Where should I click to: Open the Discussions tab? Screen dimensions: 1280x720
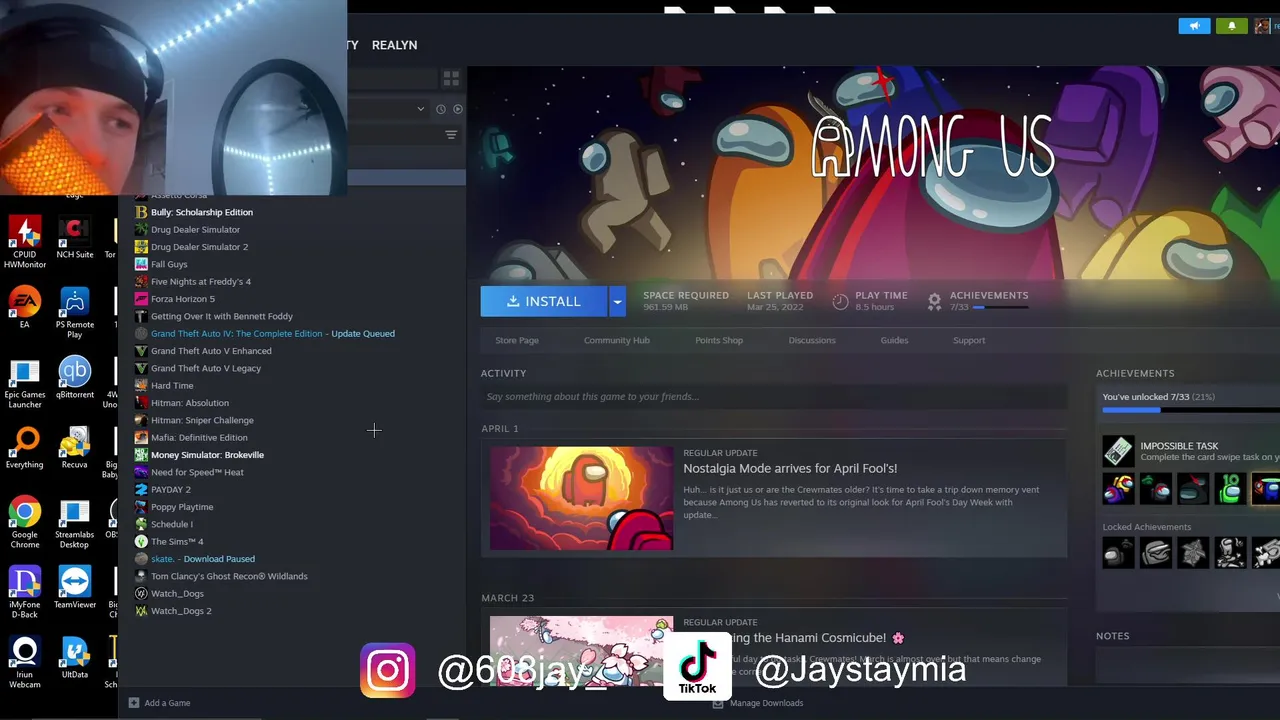click(812, 340)
